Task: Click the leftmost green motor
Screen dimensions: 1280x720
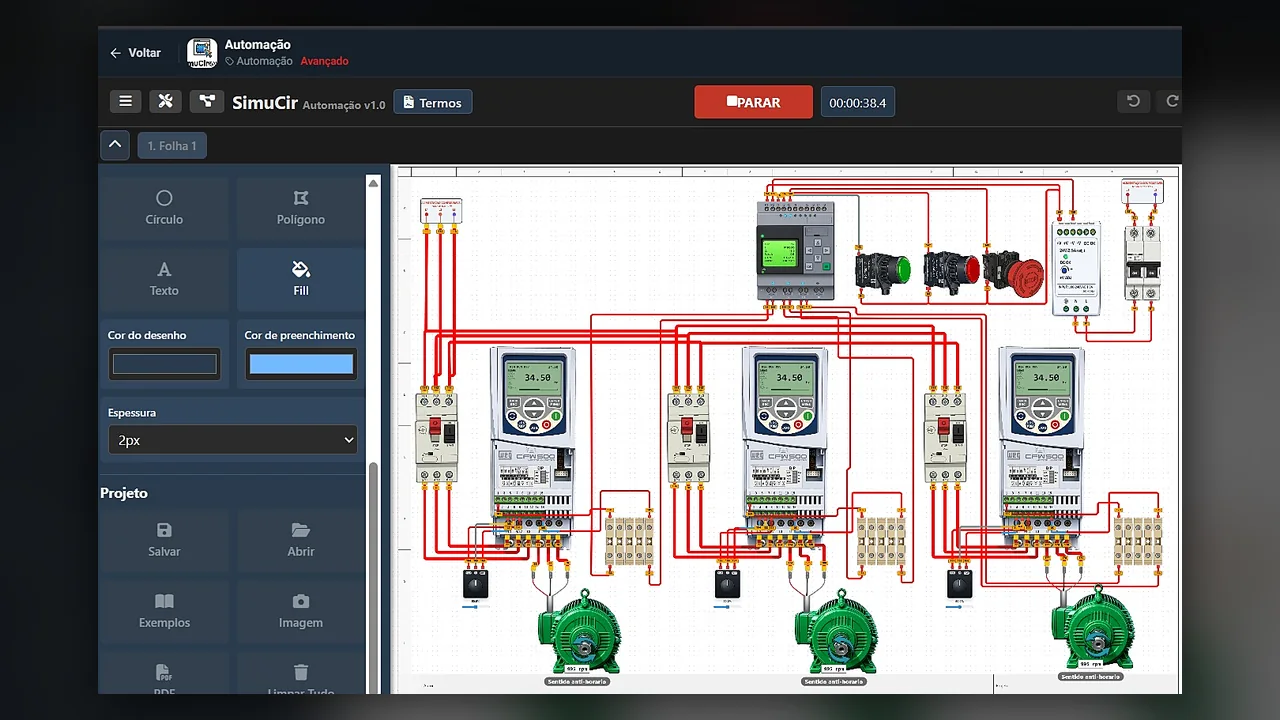Action: pos(579,632)
